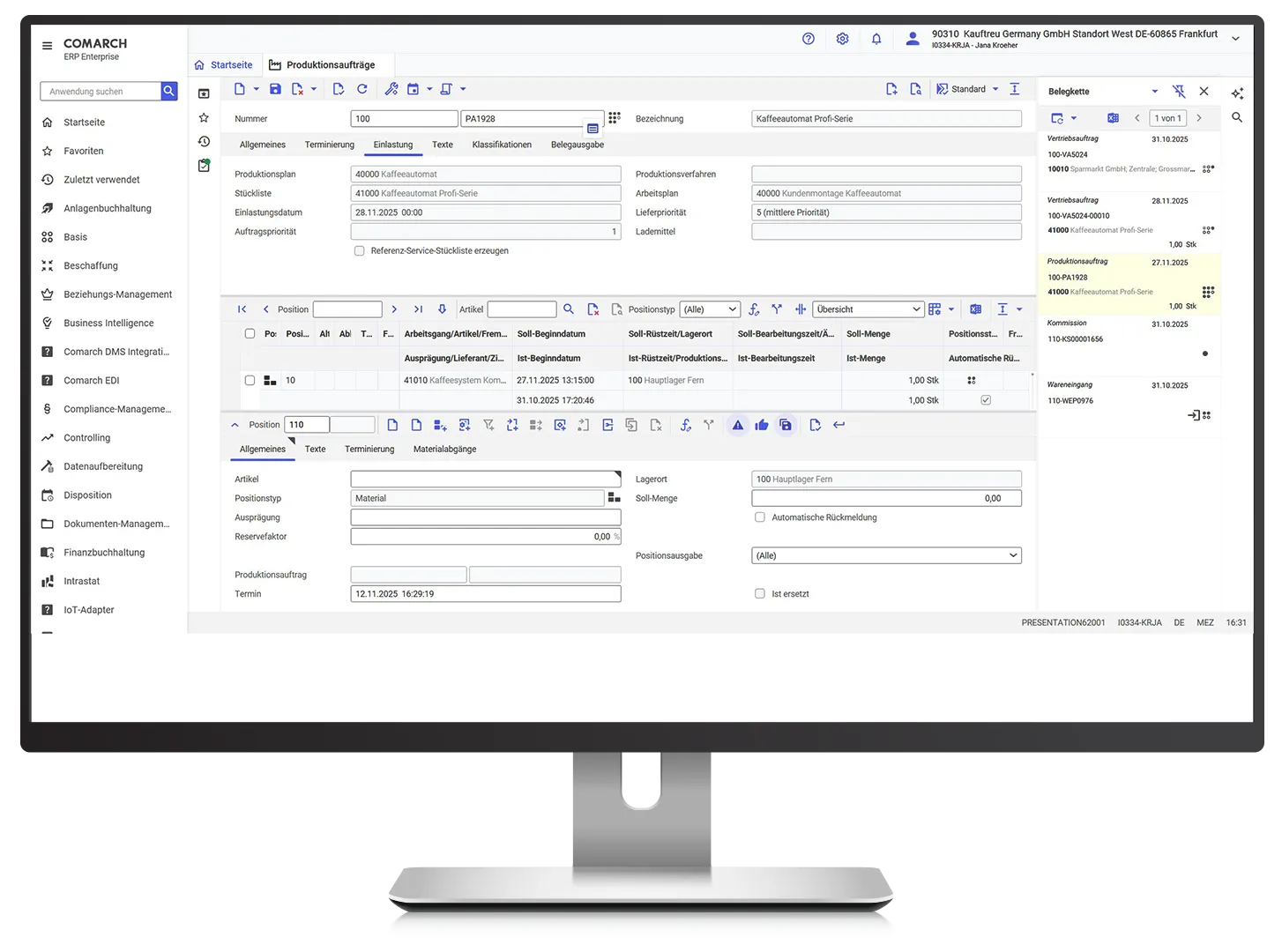Open the Materialabgänge tab
Screen dimensions: 1282x952
click(x=444, y=450)
